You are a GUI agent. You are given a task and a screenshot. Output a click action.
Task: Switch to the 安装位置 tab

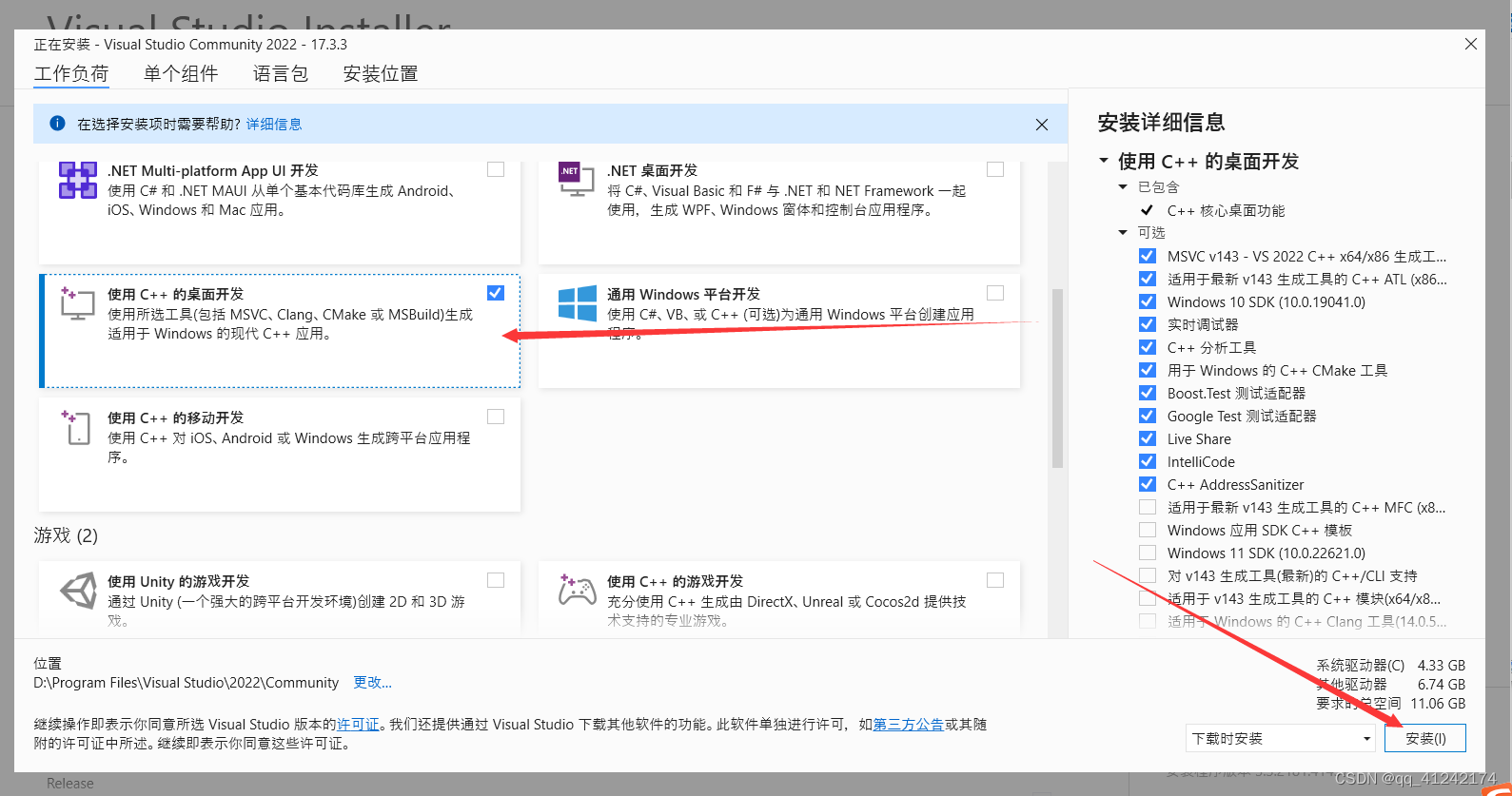click(381, 73)
